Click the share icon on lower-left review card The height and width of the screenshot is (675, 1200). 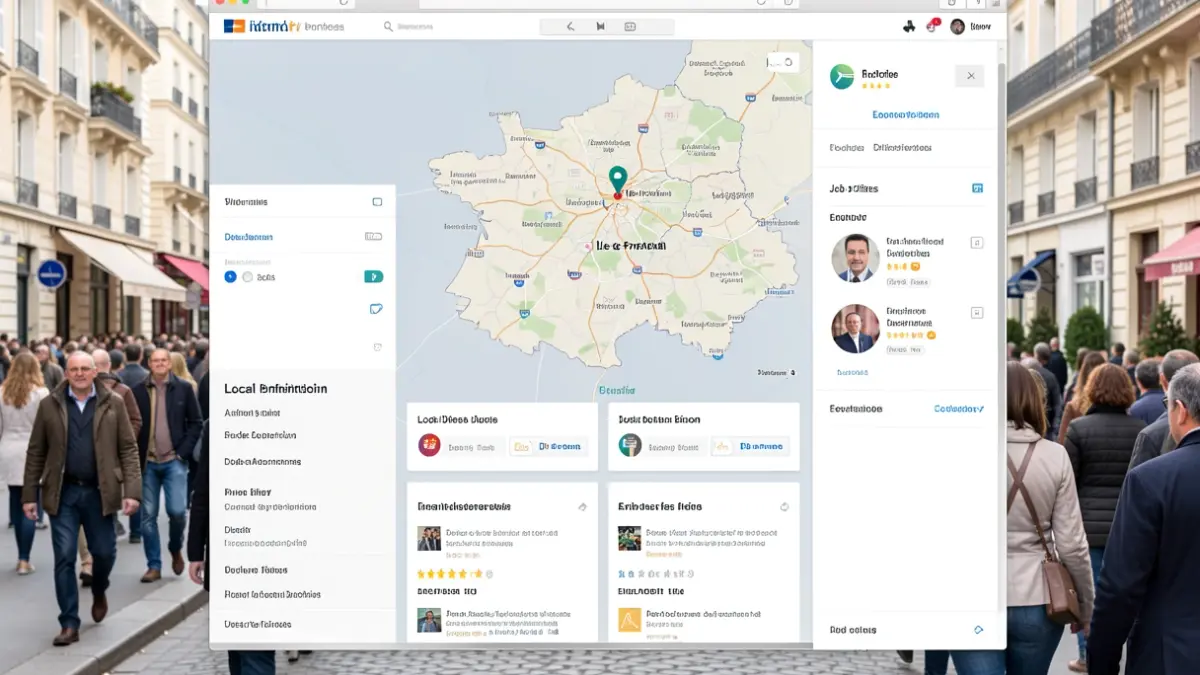583,507
